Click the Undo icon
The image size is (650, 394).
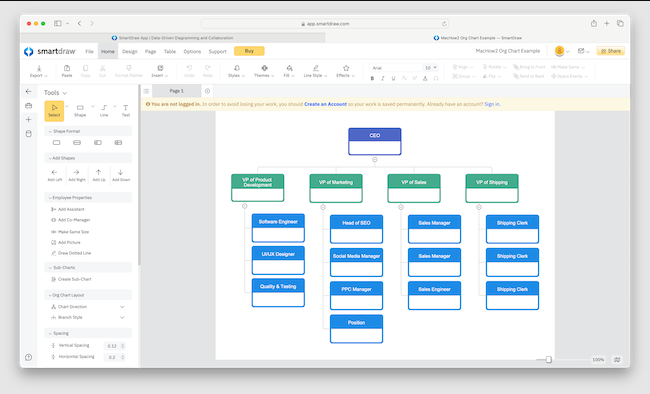(x=189, y=71)
